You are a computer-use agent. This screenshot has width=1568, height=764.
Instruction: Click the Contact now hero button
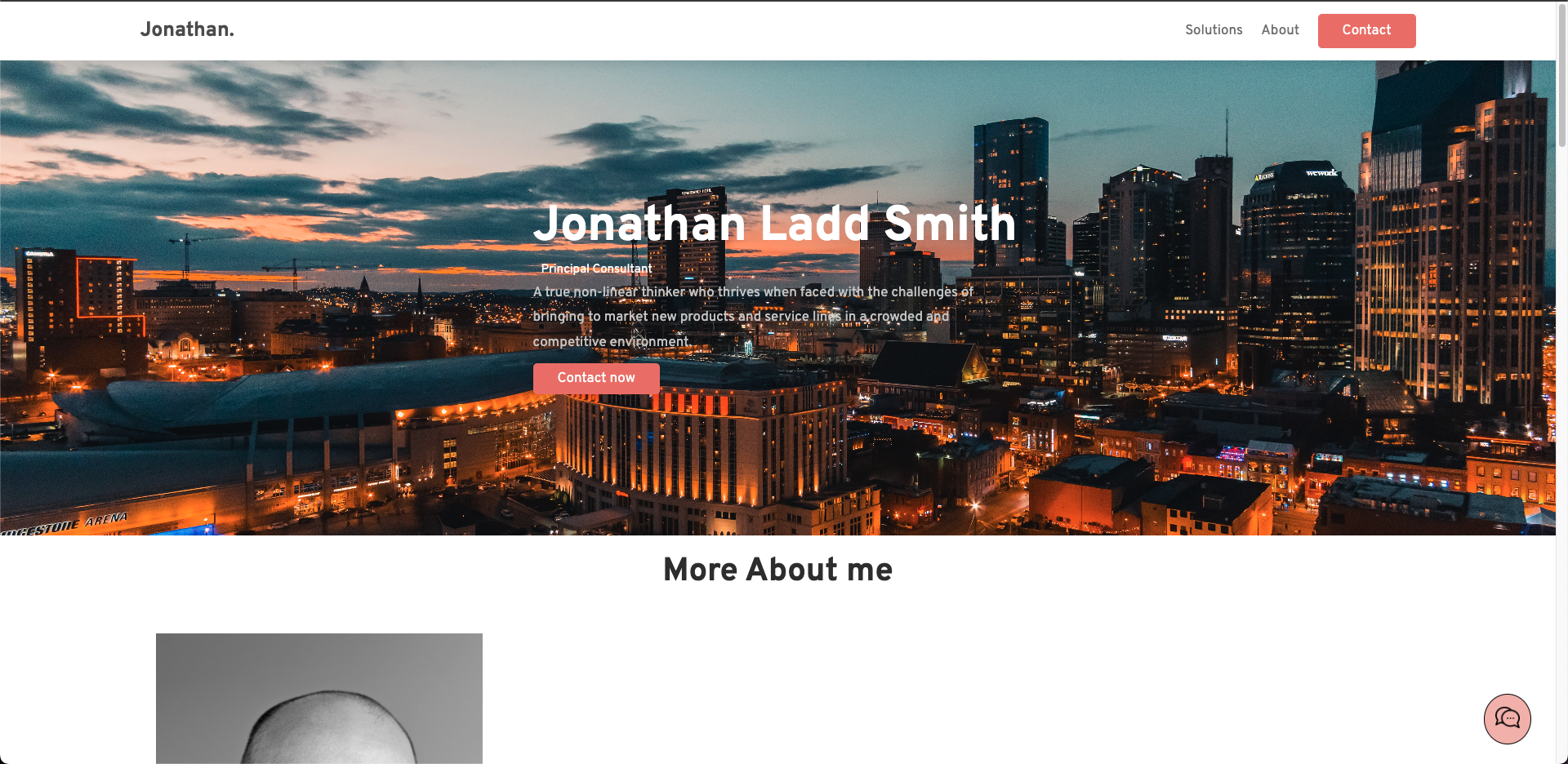point(596,378)
